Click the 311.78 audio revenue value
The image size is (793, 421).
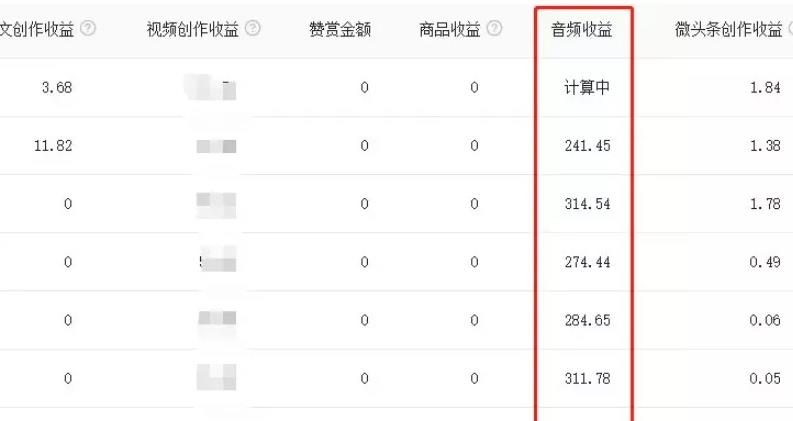point(588,378)
